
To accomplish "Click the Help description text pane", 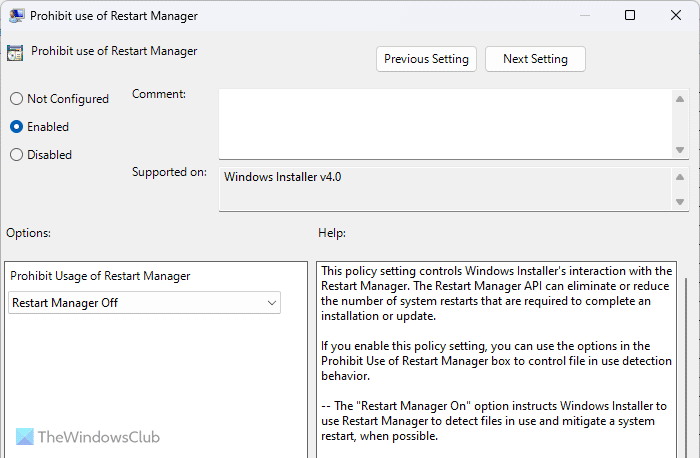I will coord(495,360).
